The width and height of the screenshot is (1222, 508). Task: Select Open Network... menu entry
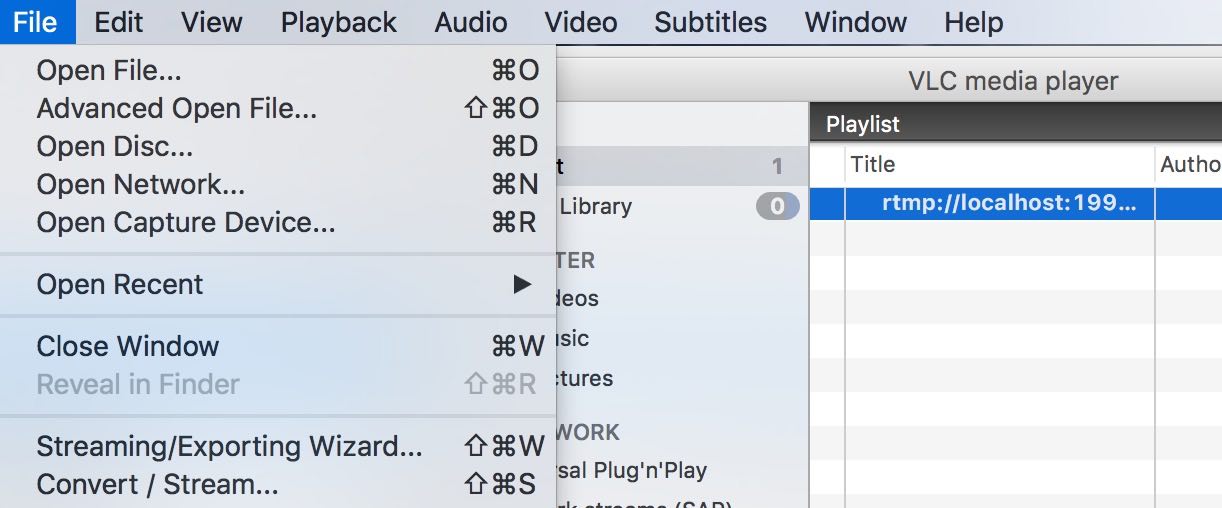(278, 184)
